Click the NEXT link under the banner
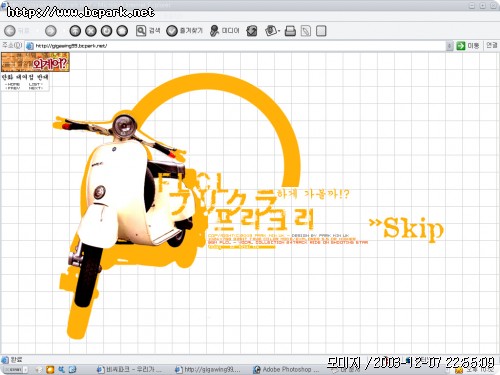 36,88
